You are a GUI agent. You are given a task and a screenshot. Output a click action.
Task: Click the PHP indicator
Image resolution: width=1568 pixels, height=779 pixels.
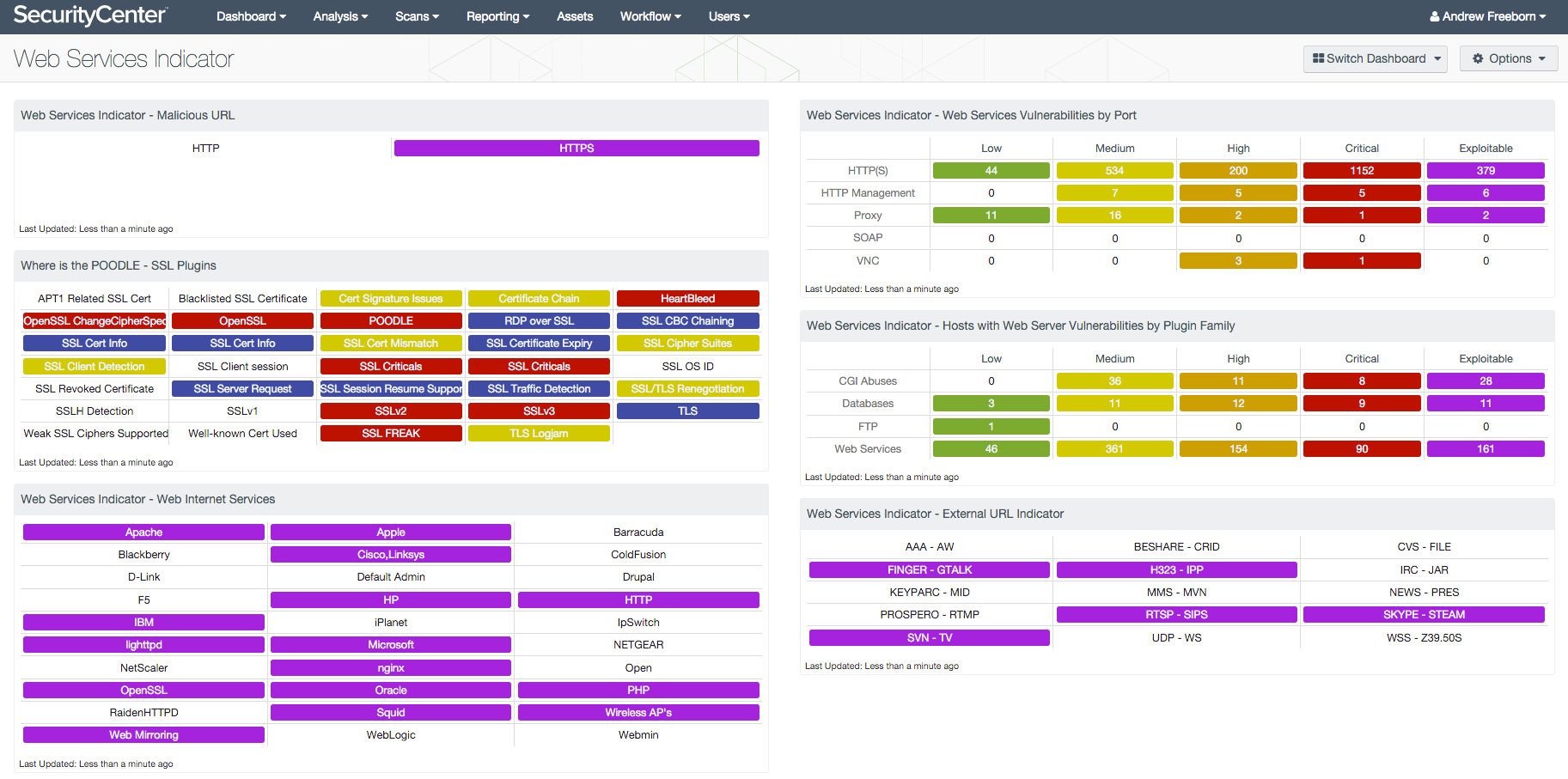638,691
